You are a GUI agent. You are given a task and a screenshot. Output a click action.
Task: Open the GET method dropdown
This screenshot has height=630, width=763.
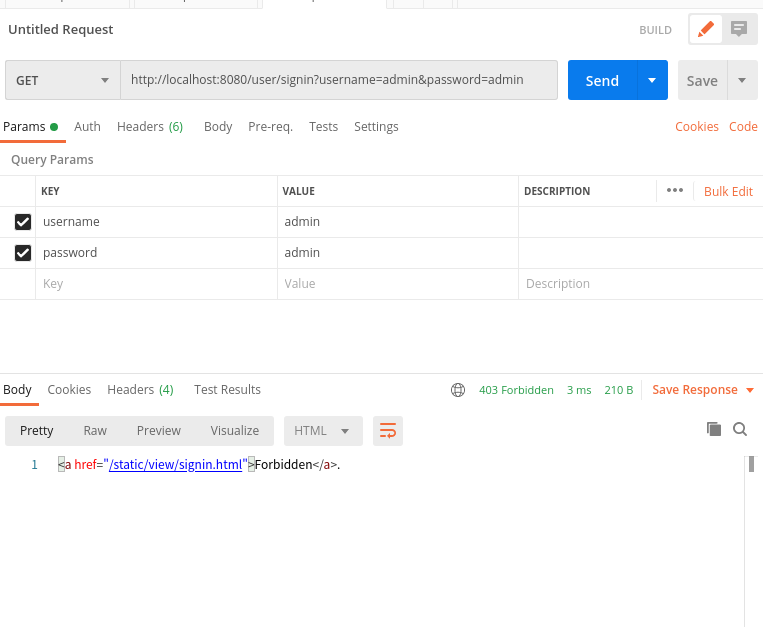point(62,81)
